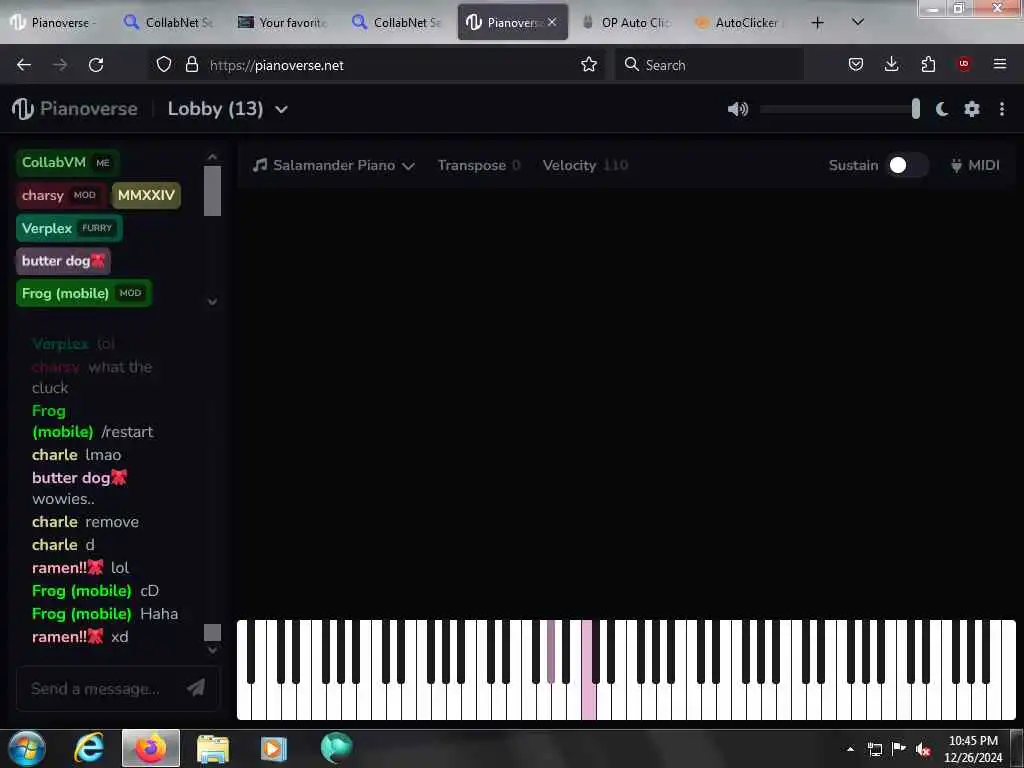This screenshot has width=1024, height=768.
Task: Click the Action Center flag icon
Action: pyautogui.click(x=899, y=748)
